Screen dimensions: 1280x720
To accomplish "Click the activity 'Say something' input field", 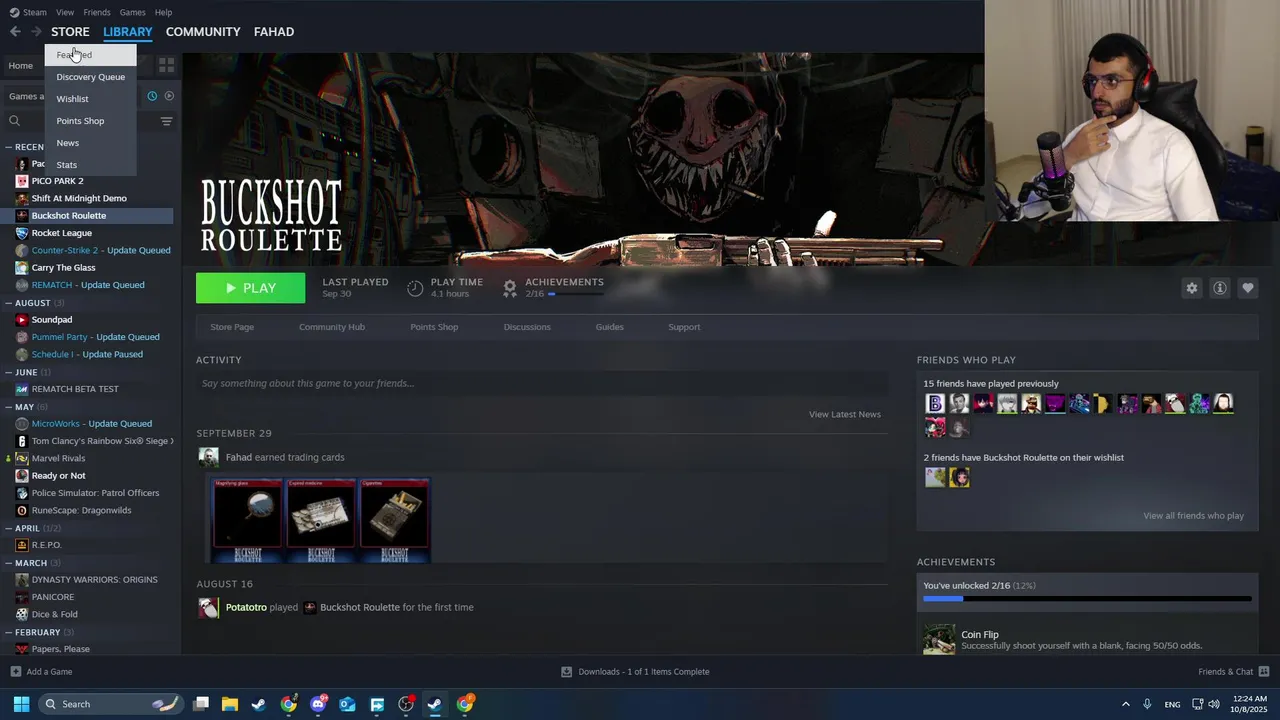I will pyautogui.click(x=542, y=383).
